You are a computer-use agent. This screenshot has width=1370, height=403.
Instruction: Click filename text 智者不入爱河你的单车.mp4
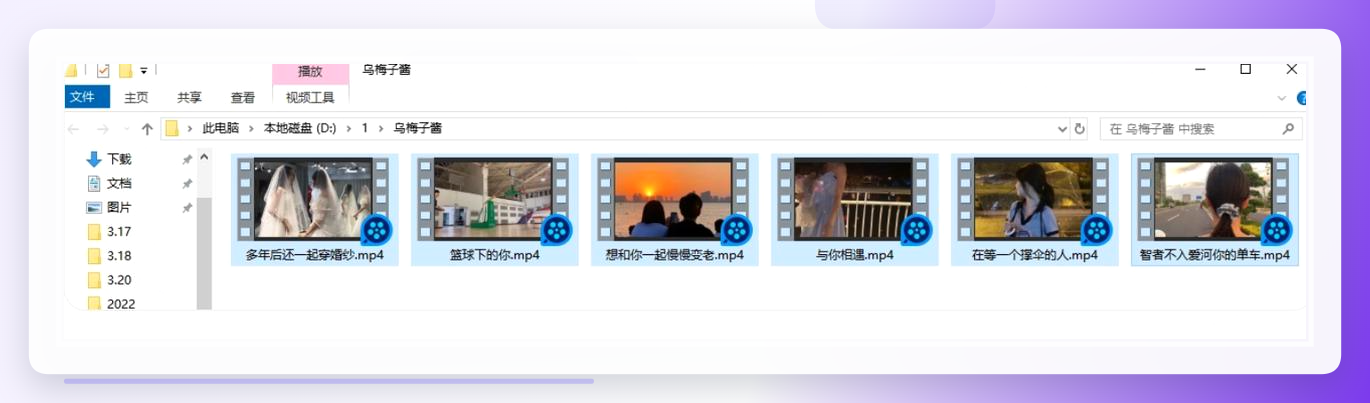[1215, 255]
